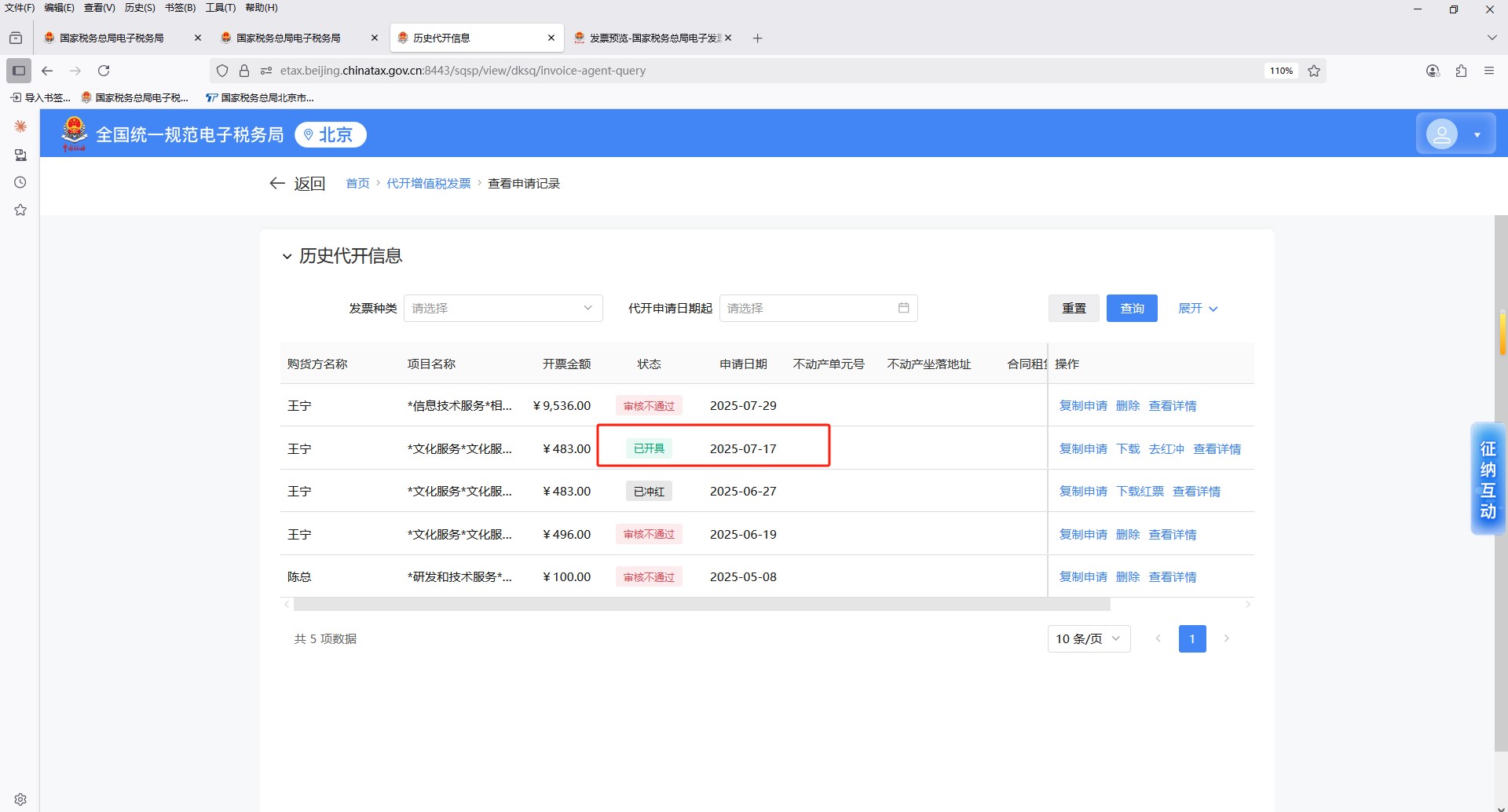Click the browser reload page icon
This screenshot has height=812, width=1508.
(104, 71)
